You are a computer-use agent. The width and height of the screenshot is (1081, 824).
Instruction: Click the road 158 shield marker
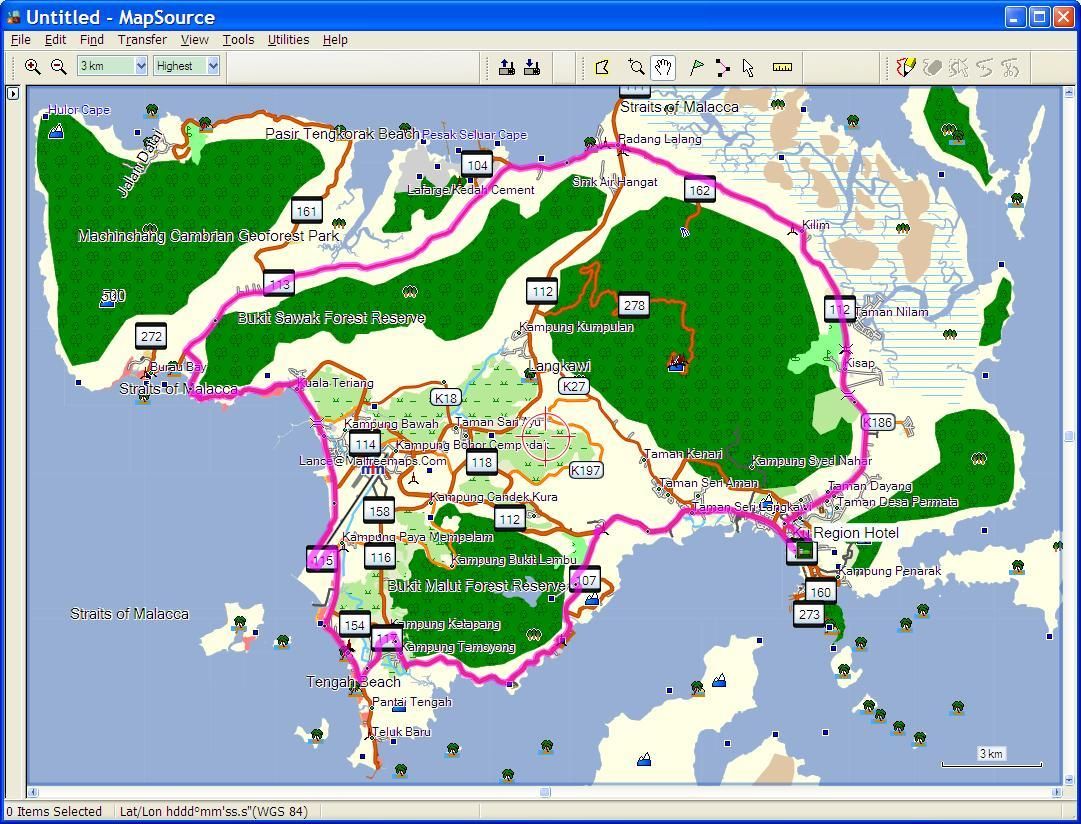(379, 511)
